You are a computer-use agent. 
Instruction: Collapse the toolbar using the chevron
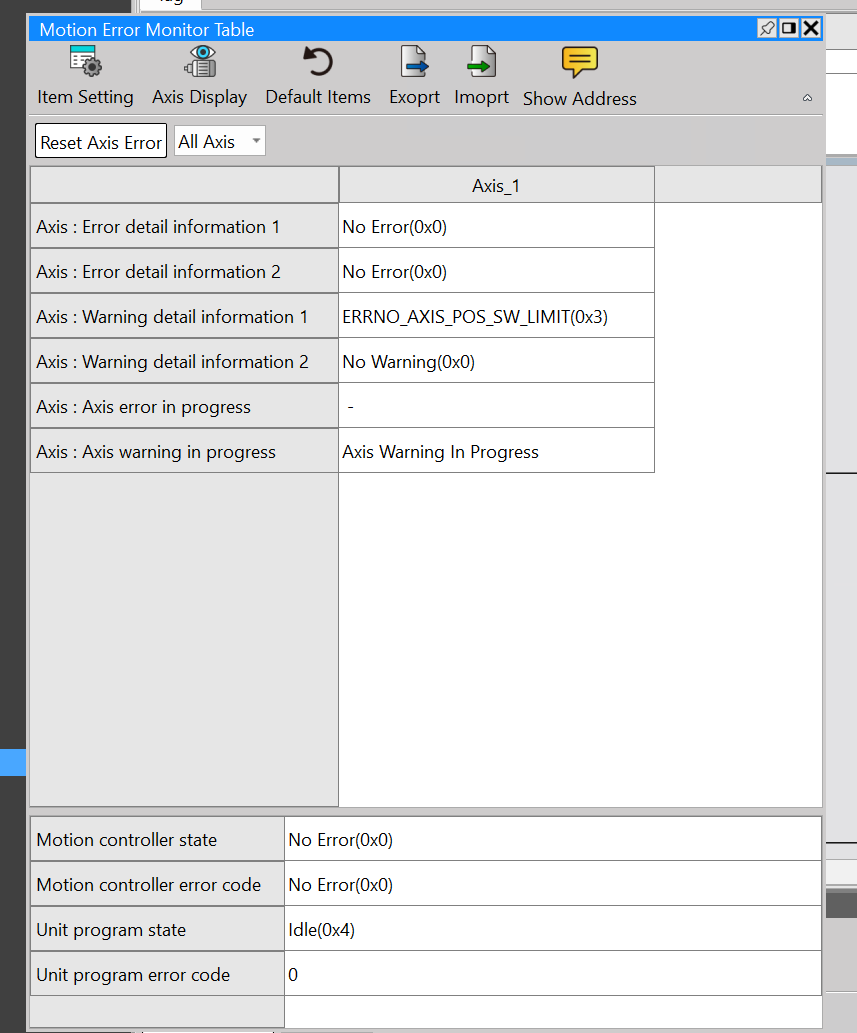pyautogui.click(x=807, y=98)
